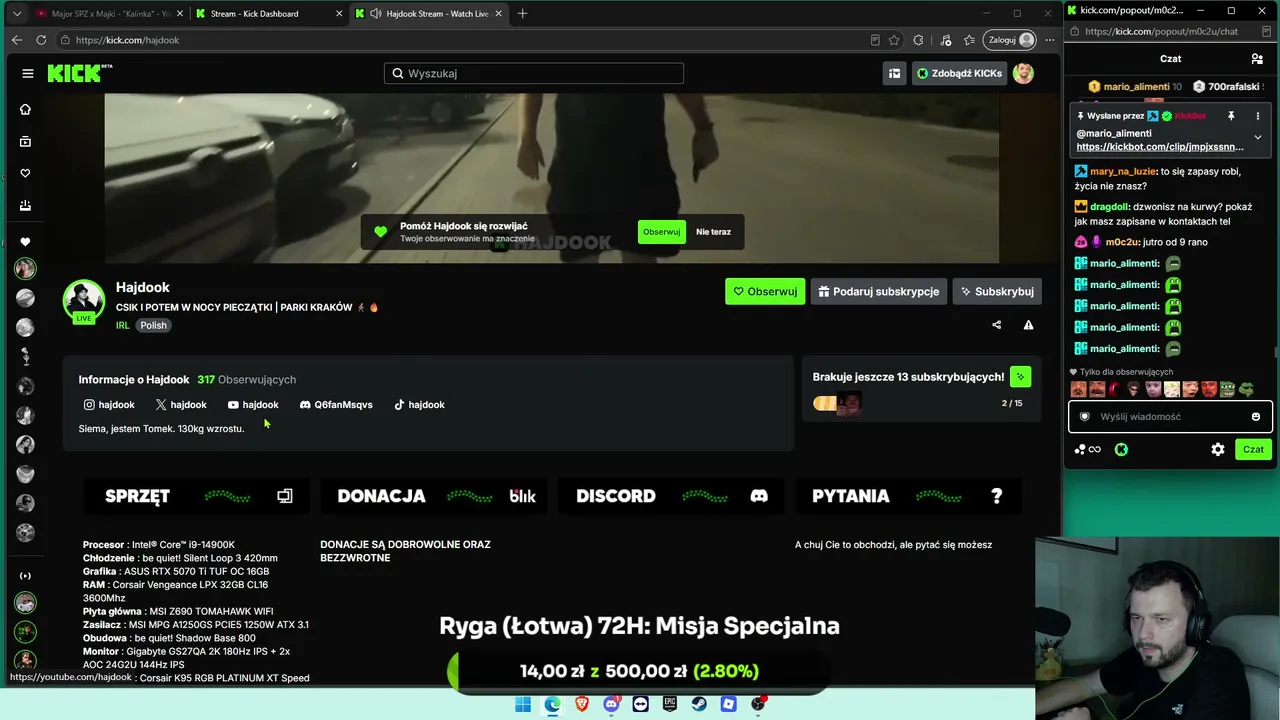
Task: Switch to the Major SPZ x Majki tab
Action: click(x=109, y=14)
